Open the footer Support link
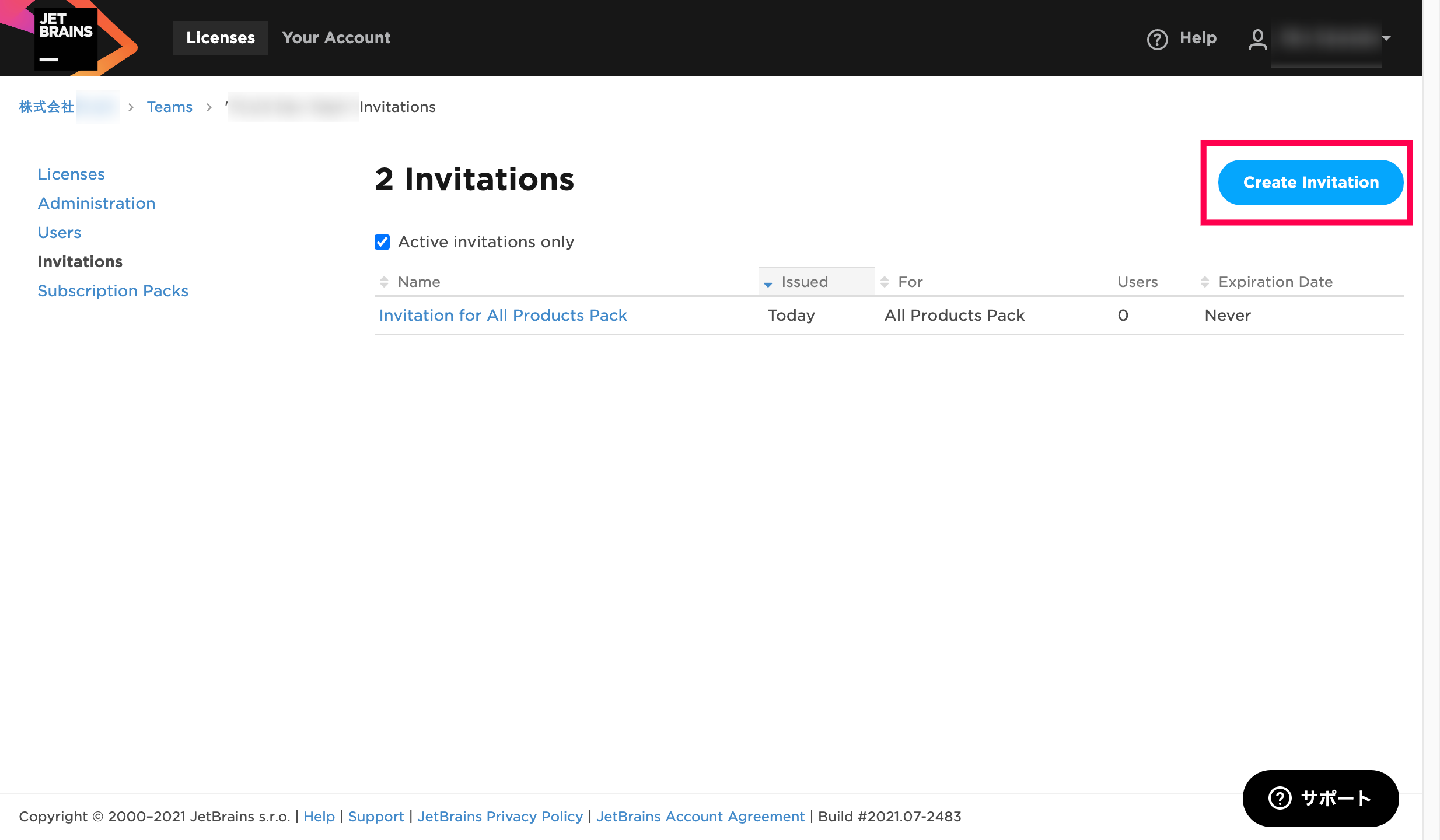The image size is (1440, 840). pos(376,816)
